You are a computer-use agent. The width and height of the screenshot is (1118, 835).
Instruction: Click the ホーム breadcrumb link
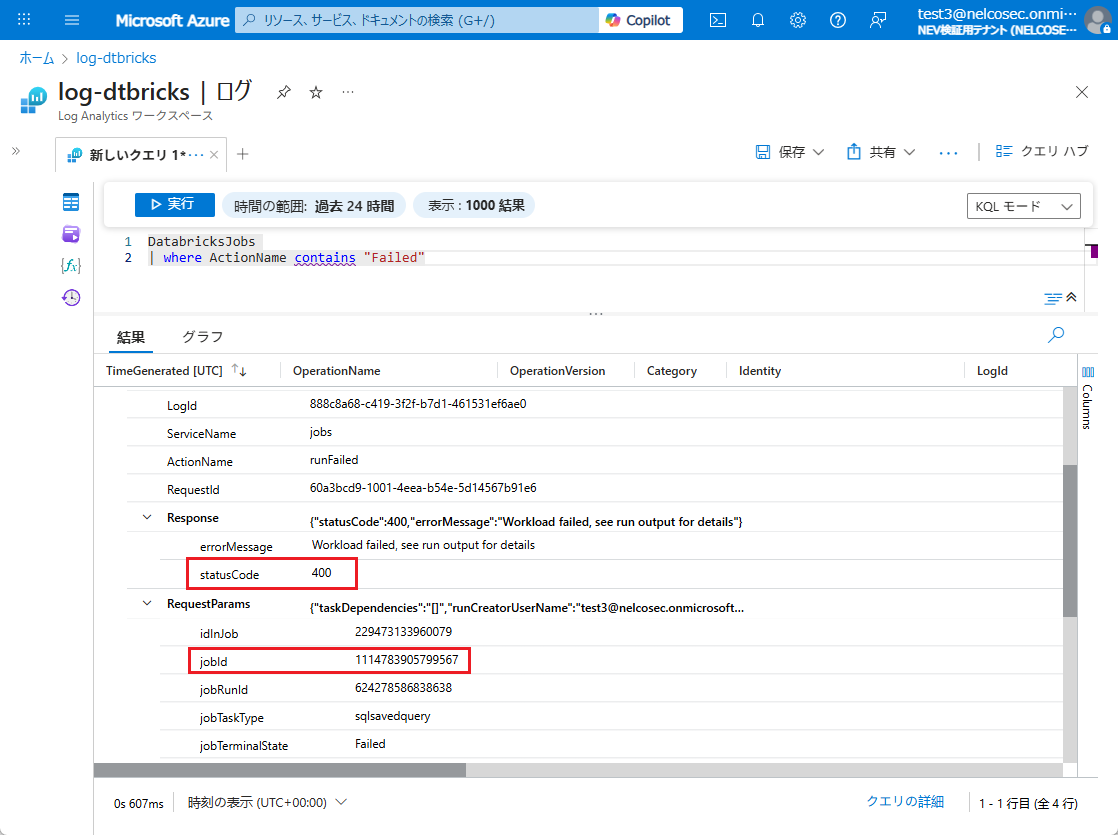(37, 58)
